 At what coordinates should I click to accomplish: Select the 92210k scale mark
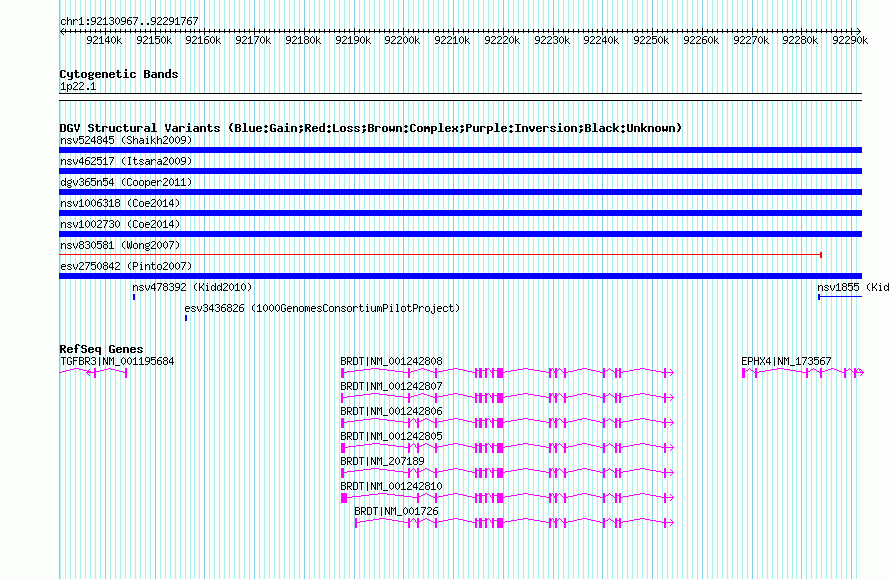tap(452, 40)
